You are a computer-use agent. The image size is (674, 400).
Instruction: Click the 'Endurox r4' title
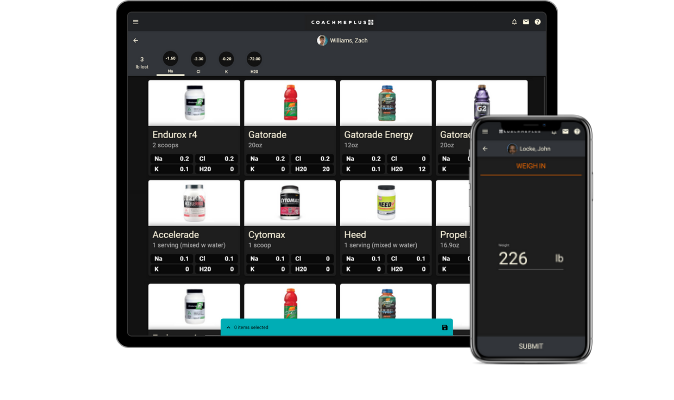click(x=175, y=135)
